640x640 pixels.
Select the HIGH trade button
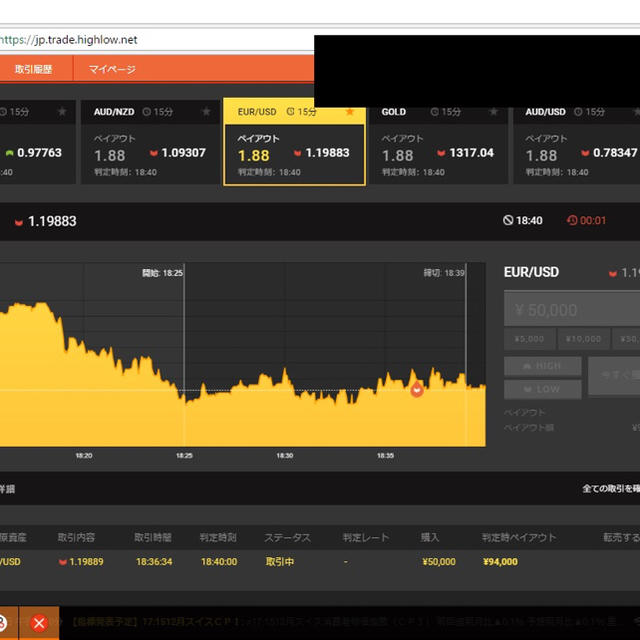point(543,366)
